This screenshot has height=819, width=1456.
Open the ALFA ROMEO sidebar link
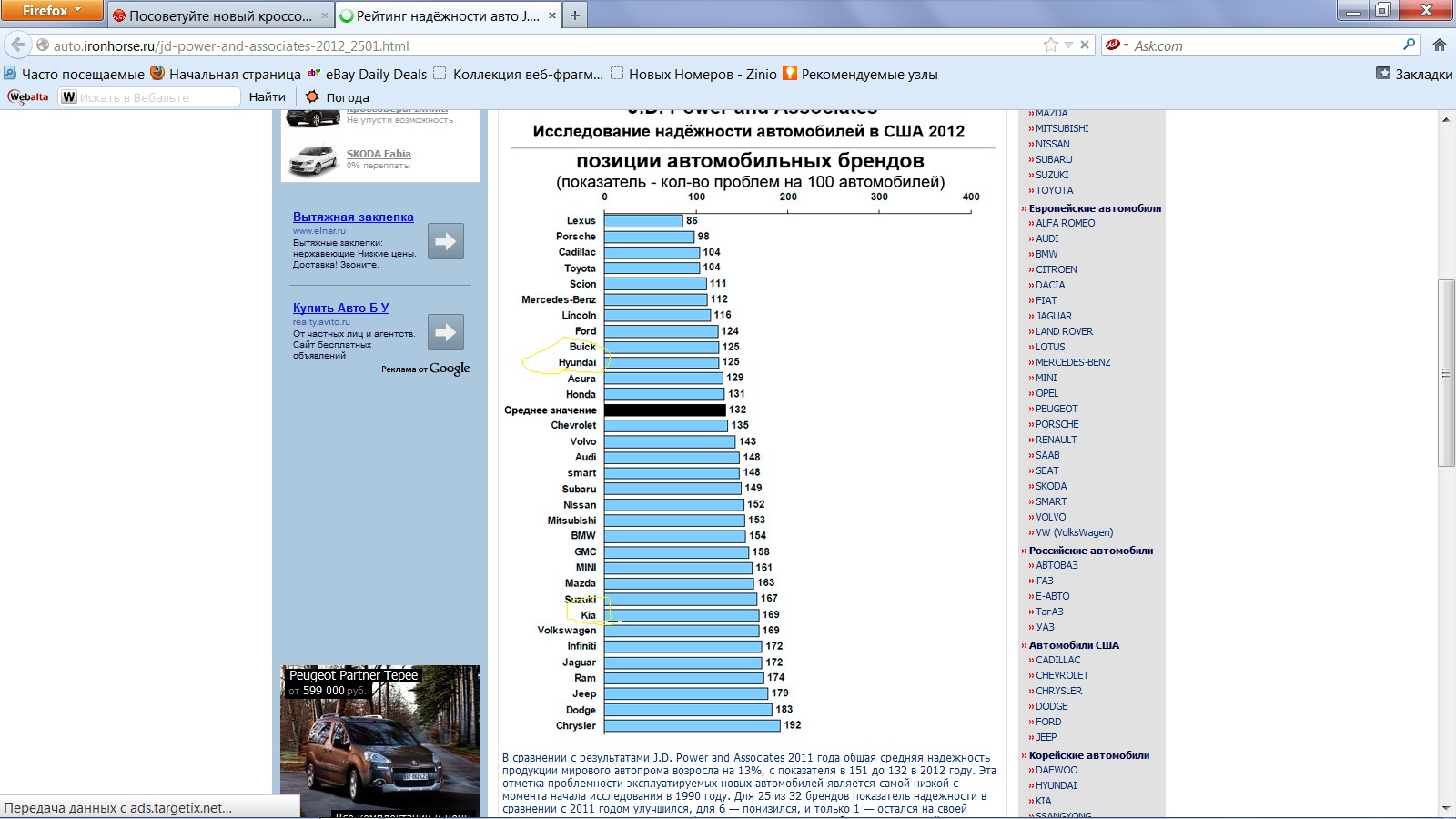pyautogui.click(x=1065, y=223)
